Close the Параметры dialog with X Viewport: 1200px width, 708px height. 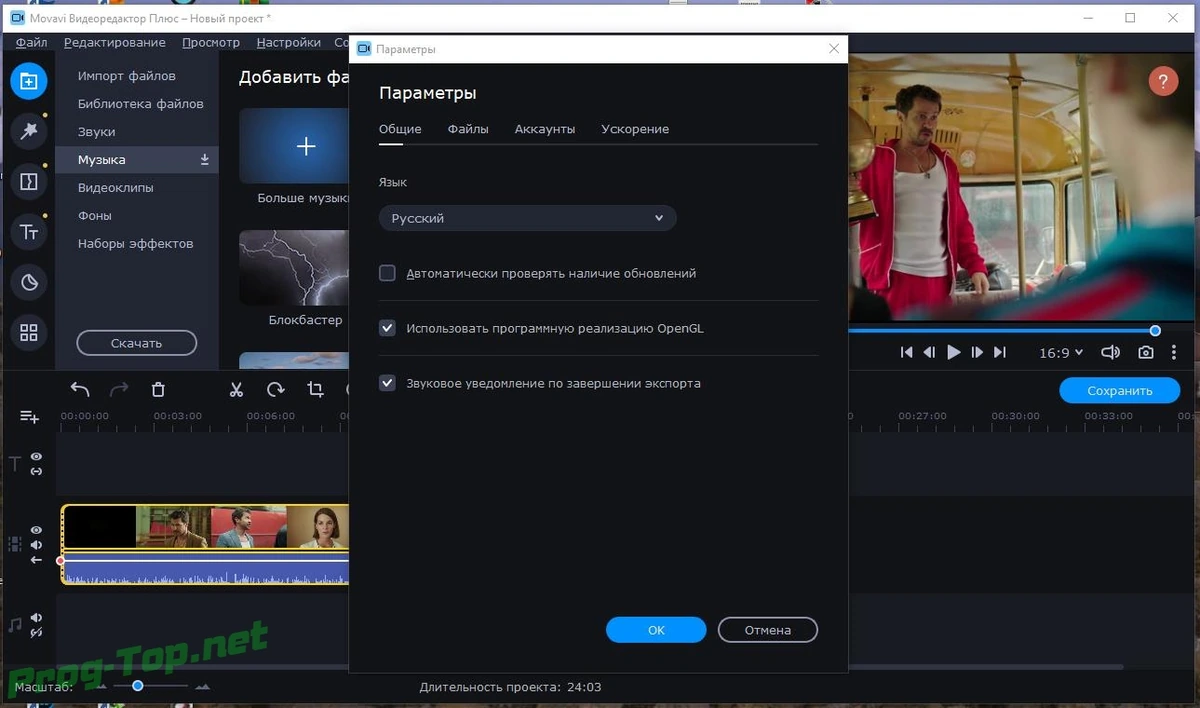tap(834, 49)
